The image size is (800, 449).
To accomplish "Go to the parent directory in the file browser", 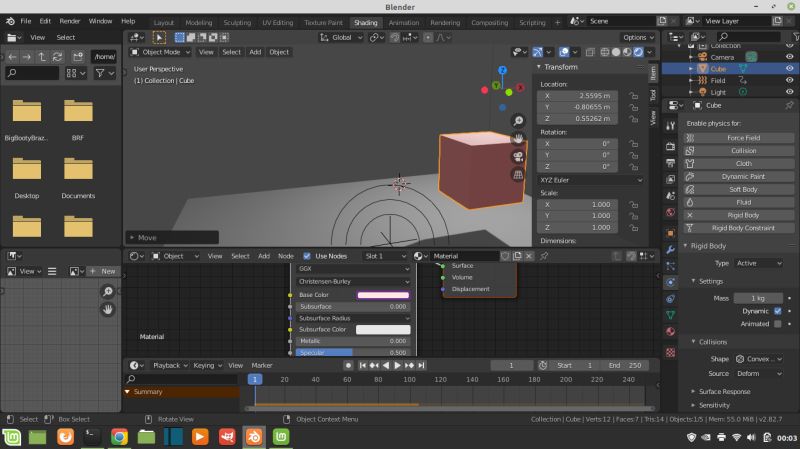I will point(42,57).
